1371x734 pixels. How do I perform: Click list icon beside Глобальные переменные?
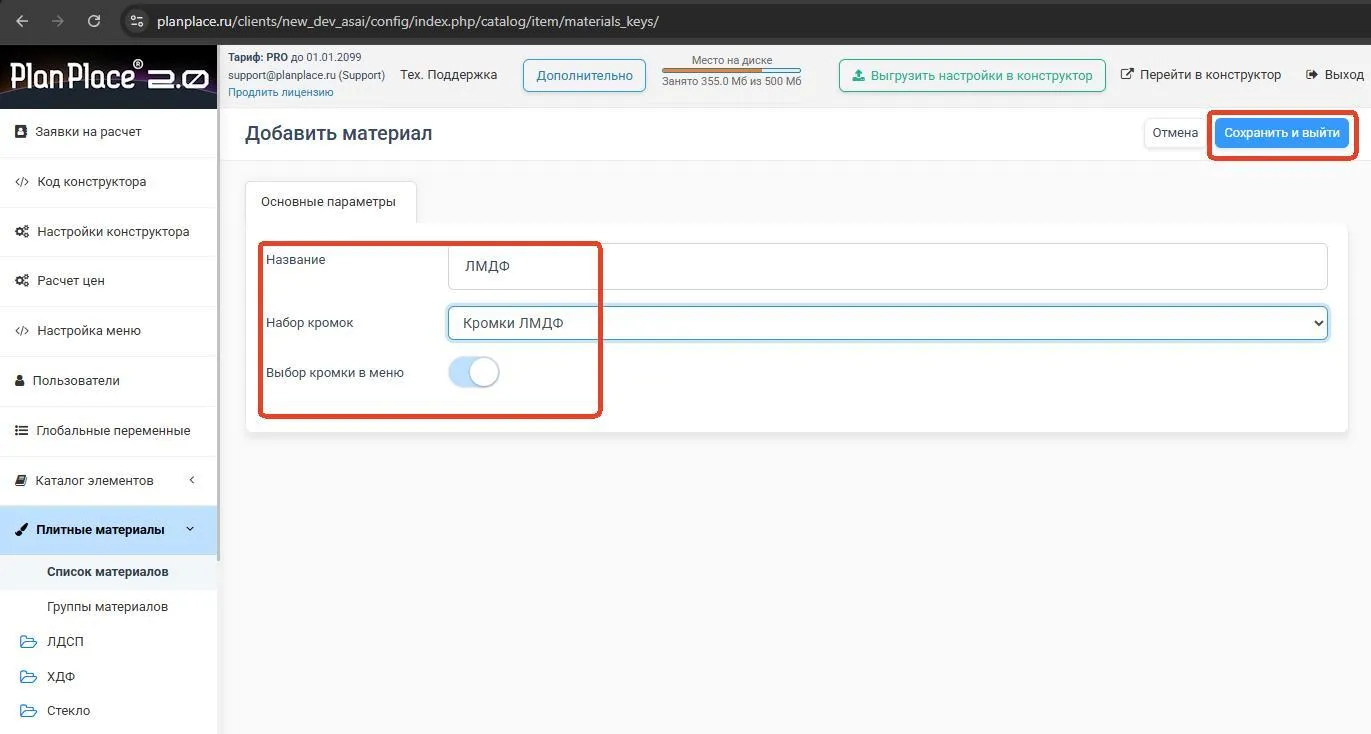coord(22,431)
